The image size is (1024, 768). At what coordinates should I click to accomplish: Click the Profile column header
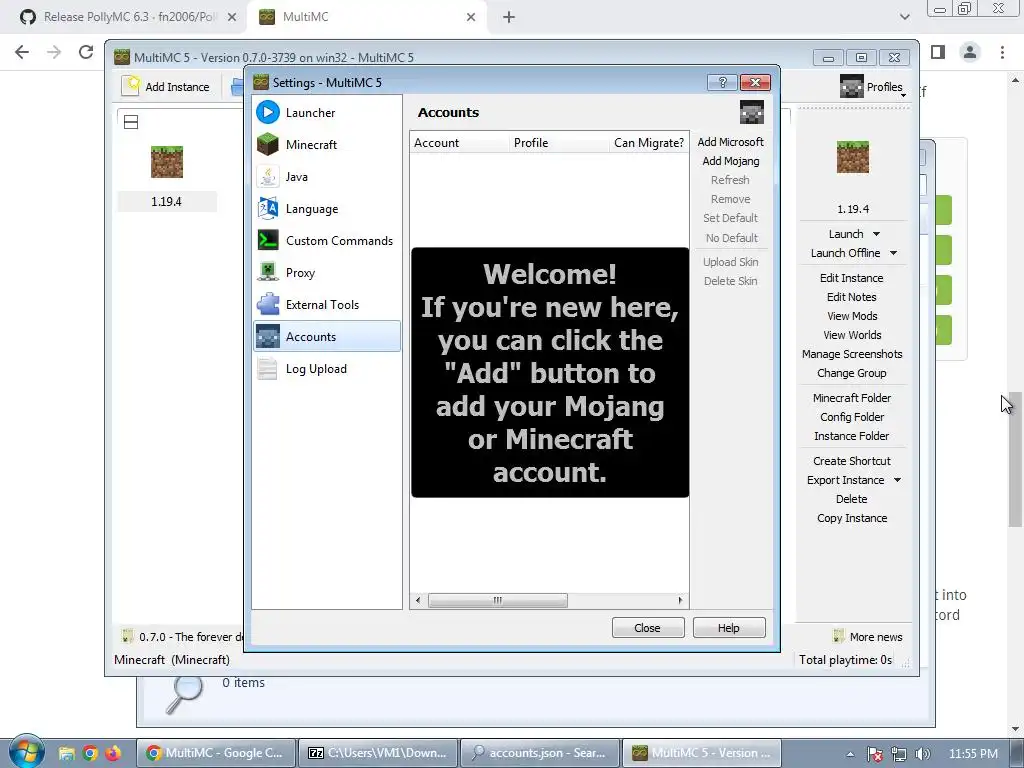coord(560,142)
